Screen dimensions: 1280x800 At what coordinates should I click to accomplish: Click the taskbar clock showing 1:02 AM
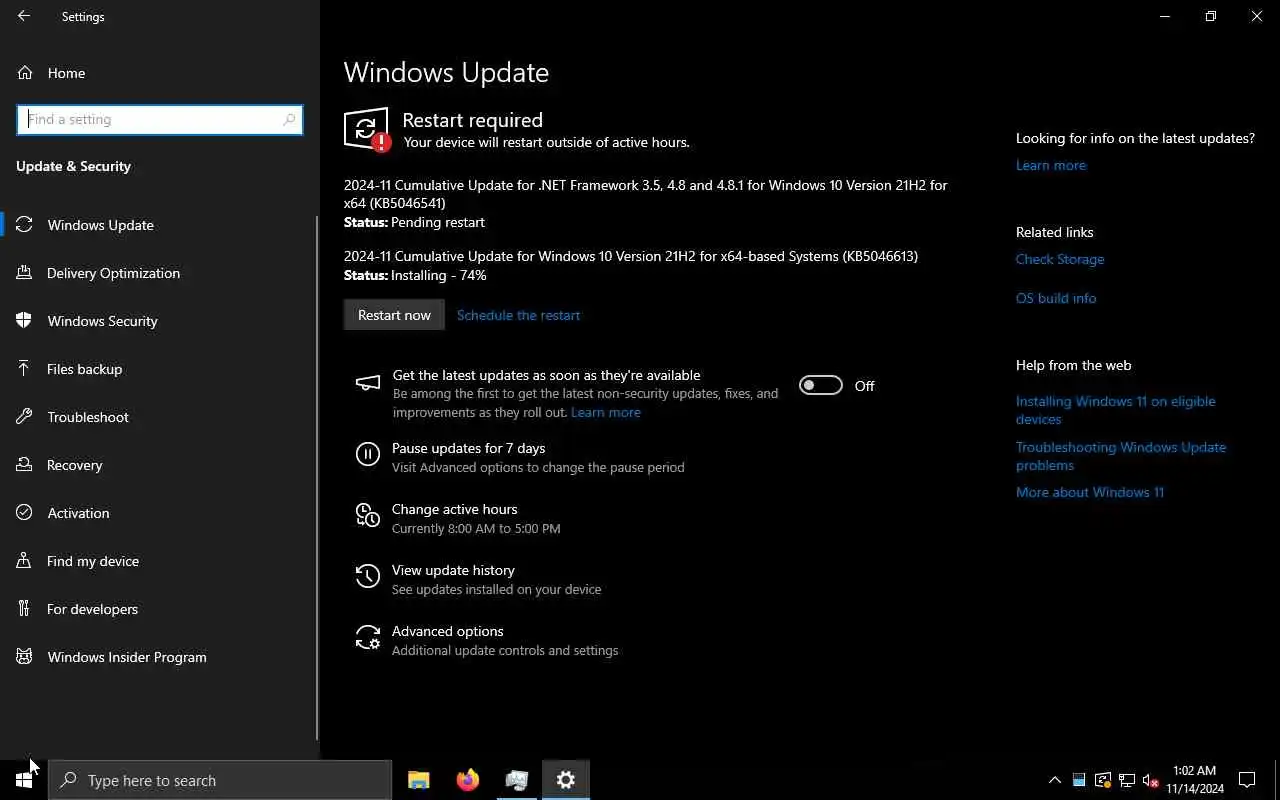[x=1195, y=780]
